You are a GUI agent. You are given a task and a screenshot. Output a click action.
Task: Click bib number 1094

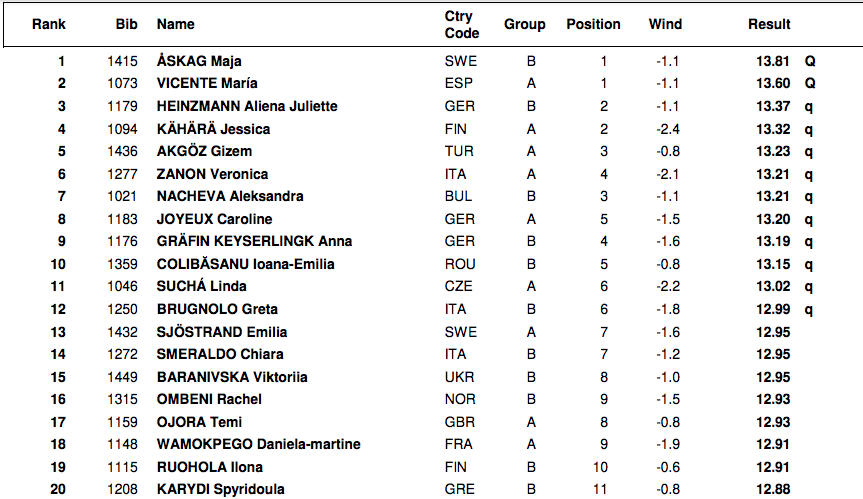coord(122,129)
